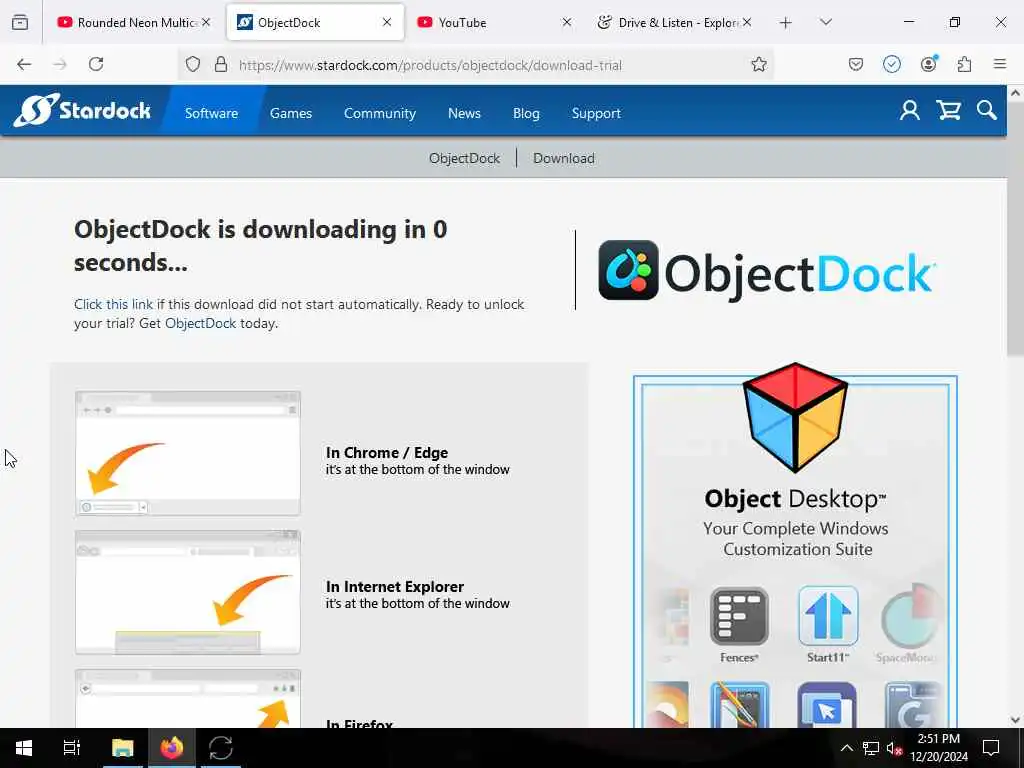Reload the current page
This screenshot has width=1024, height=768.
point(96,64)
